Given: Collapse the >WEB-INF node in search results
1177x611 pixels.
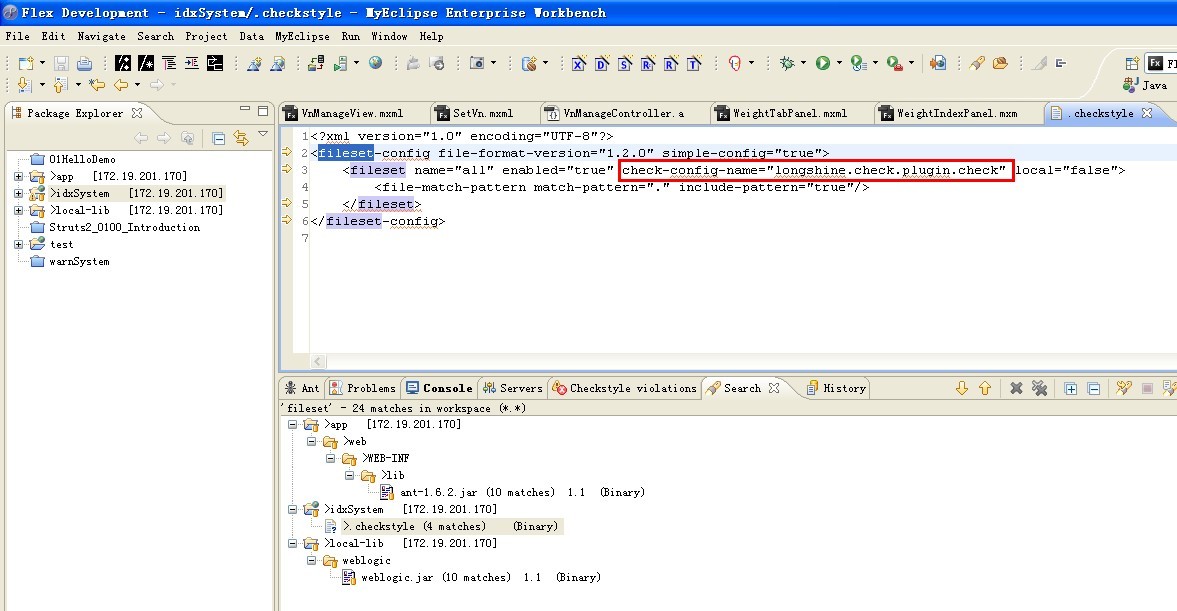Looking at the screenshot, I should (330, 458).
